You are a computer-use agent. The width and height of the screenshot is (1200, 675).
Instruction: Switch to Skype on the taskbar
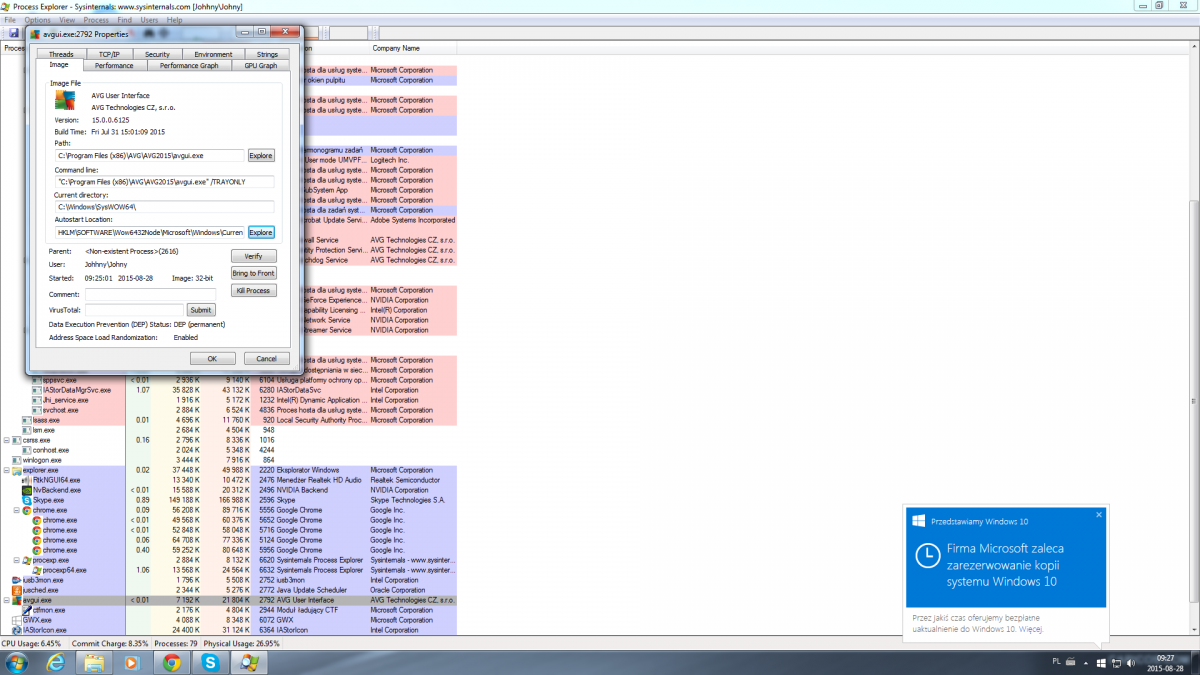point(212,662)
